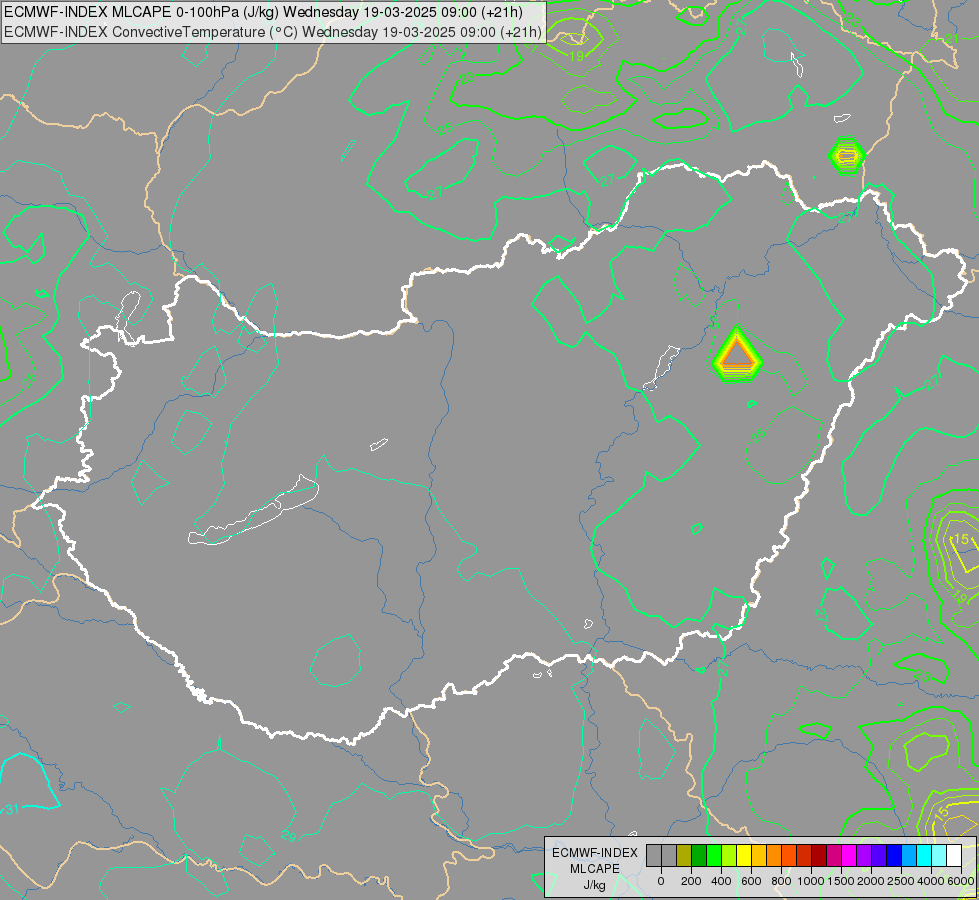Click the legend value '2500'
The height and width of the screenshot is (900, 979).
(x=901, y=881)
